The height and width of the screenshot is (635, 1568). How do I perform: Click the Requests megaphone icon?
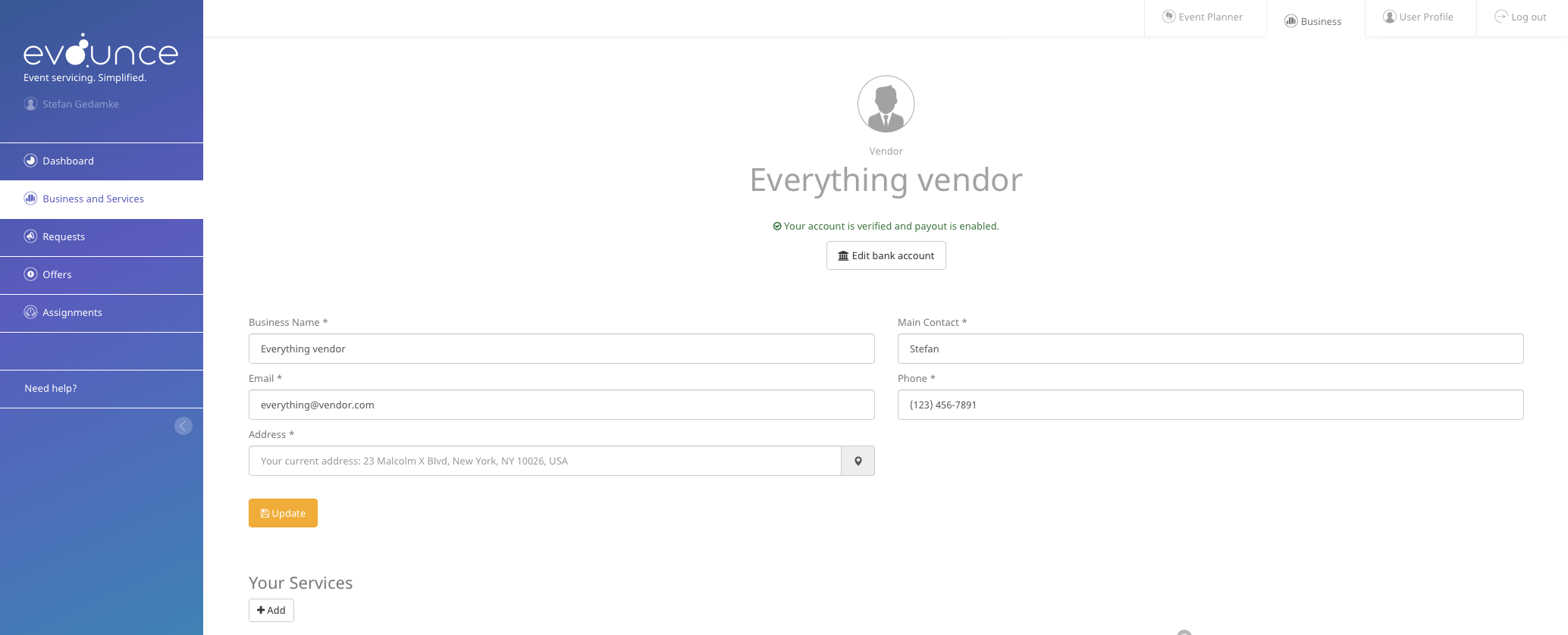(30, 236)
